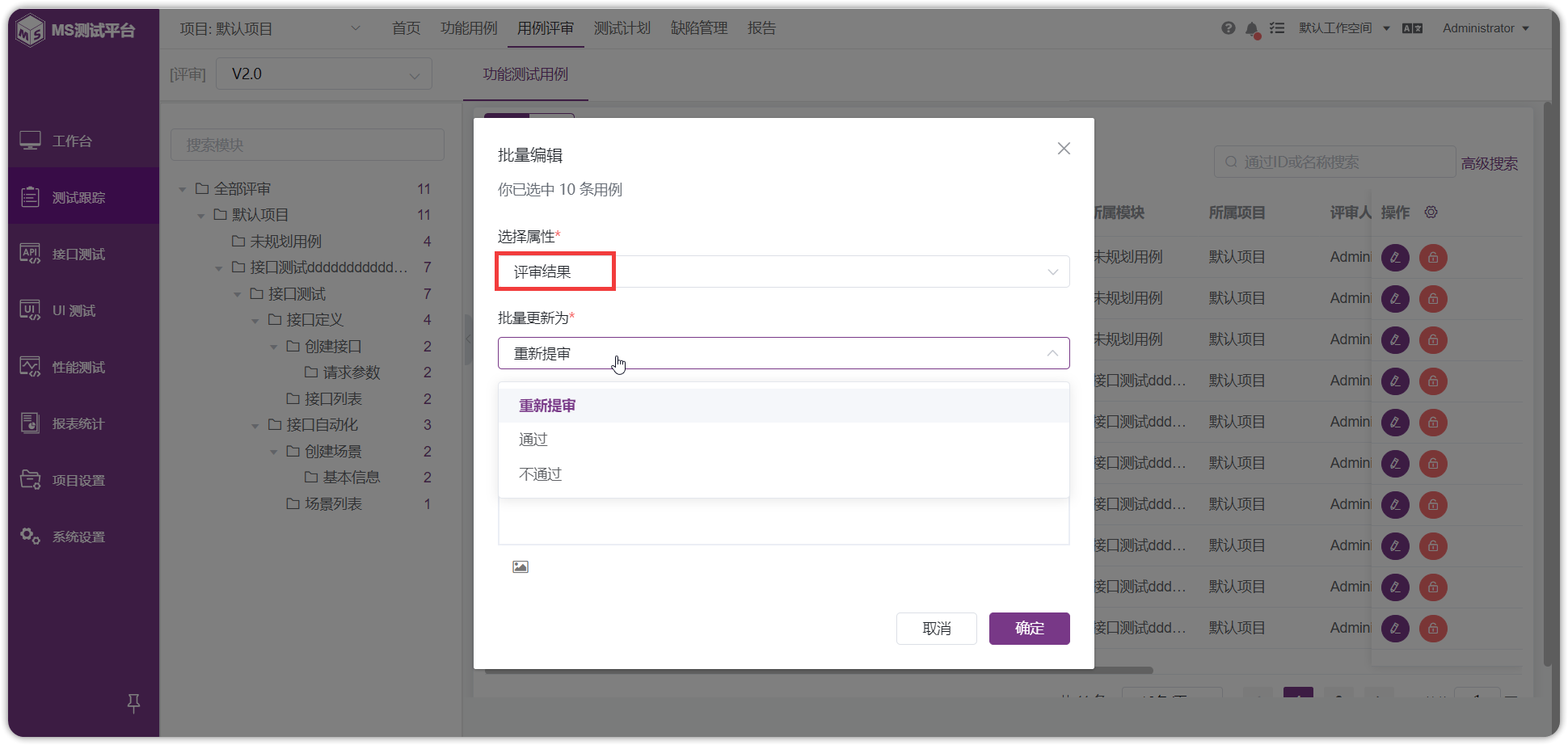The height and width of the screenshot is (745, 1568).
Task: Click the MS测试平台 logo
Action: (x=76, y=31)
